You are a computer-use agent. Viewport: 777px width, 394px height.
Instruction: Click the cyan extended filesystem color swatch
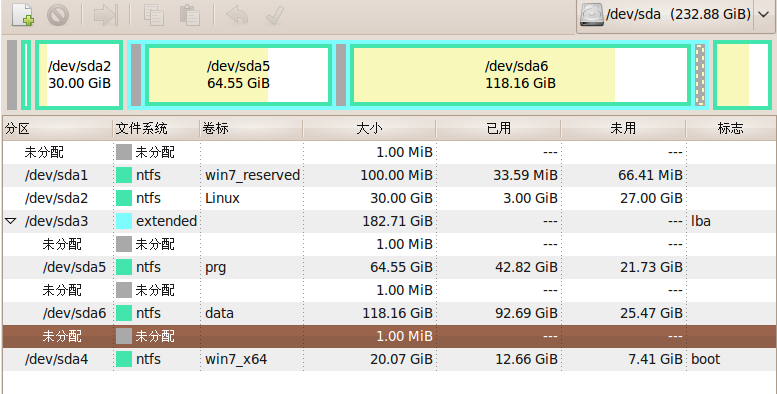[x=124, y=221]
